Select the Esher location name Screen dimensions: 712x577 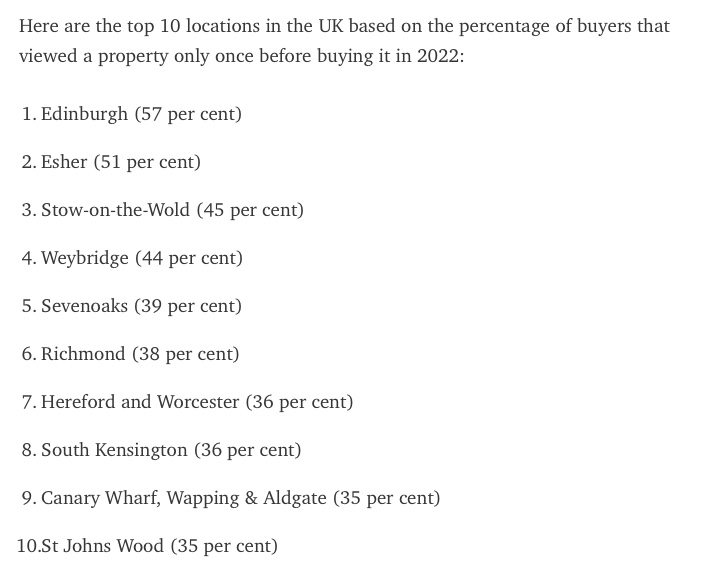tap(64, 162)
